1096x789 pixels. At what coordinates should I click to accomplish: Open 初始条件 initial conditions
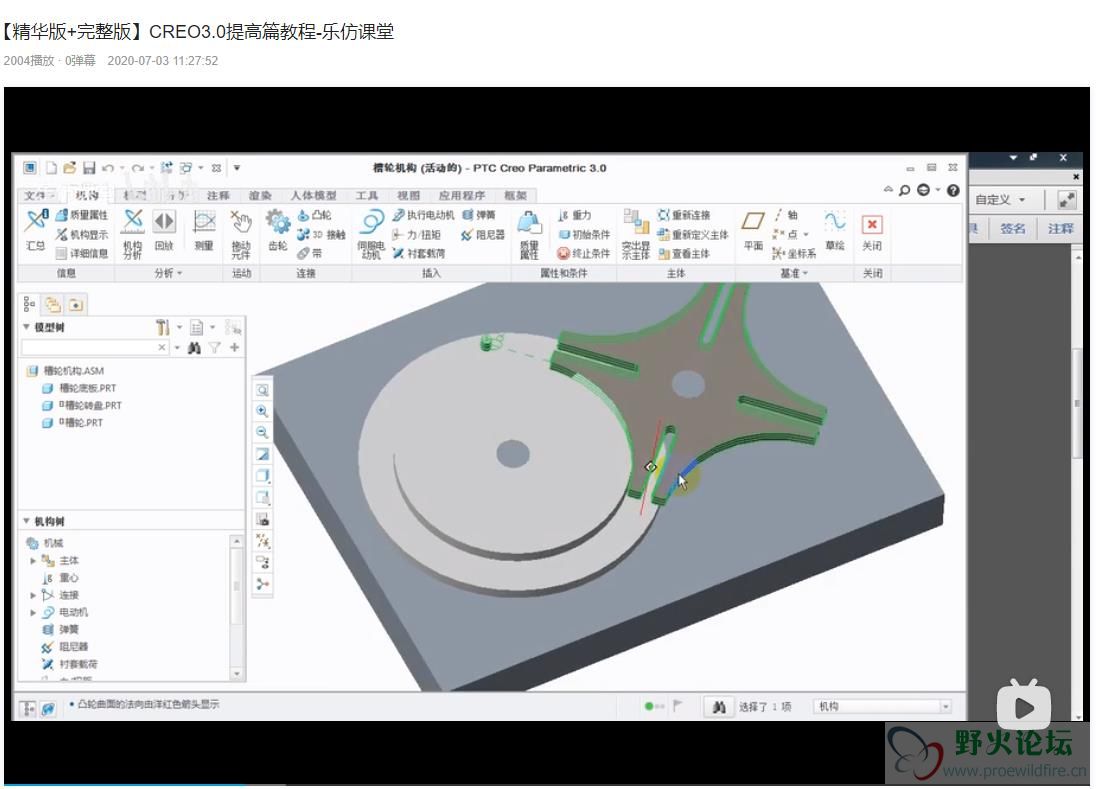point(584,234)
